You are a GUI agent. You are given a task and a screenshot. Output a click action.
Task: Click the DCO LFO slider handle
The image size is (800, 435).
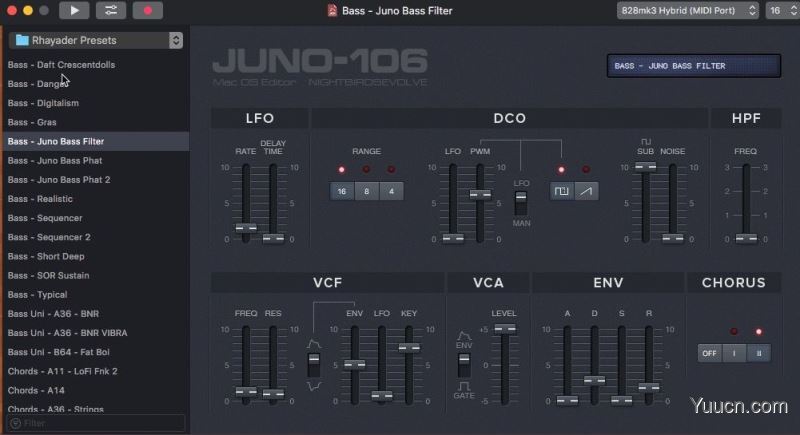453,238
